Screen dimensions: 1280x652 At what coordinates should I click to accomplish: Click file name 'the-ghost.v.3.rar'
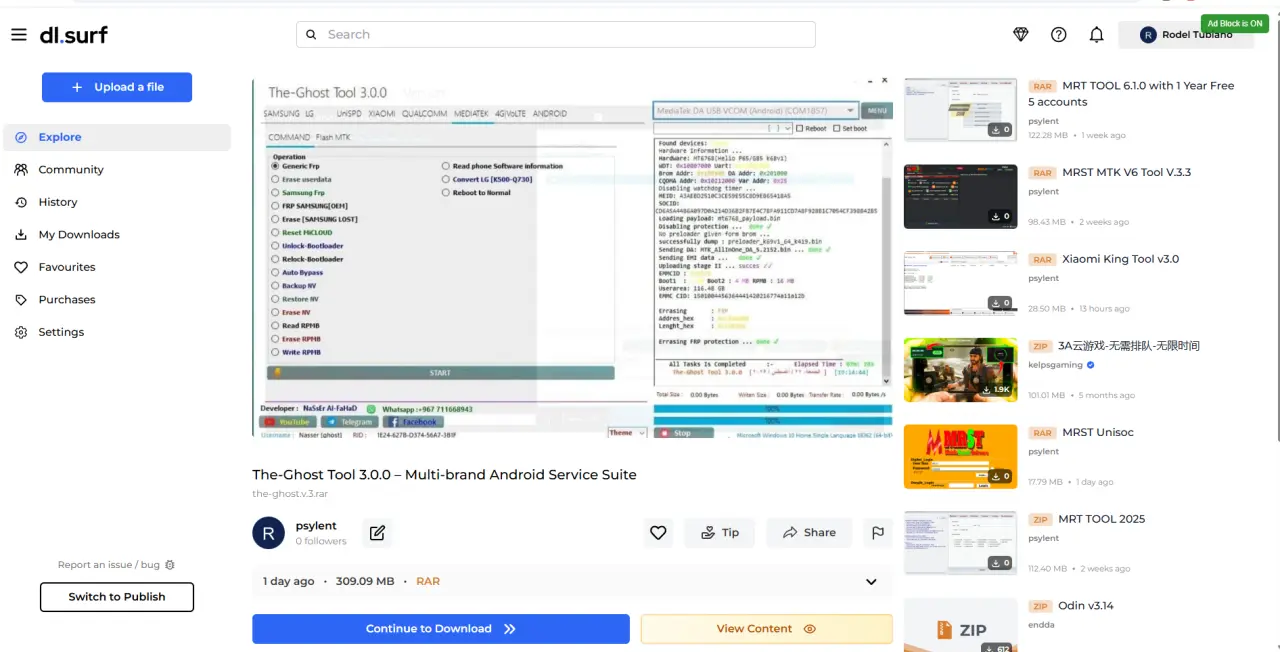pos(290,494)
